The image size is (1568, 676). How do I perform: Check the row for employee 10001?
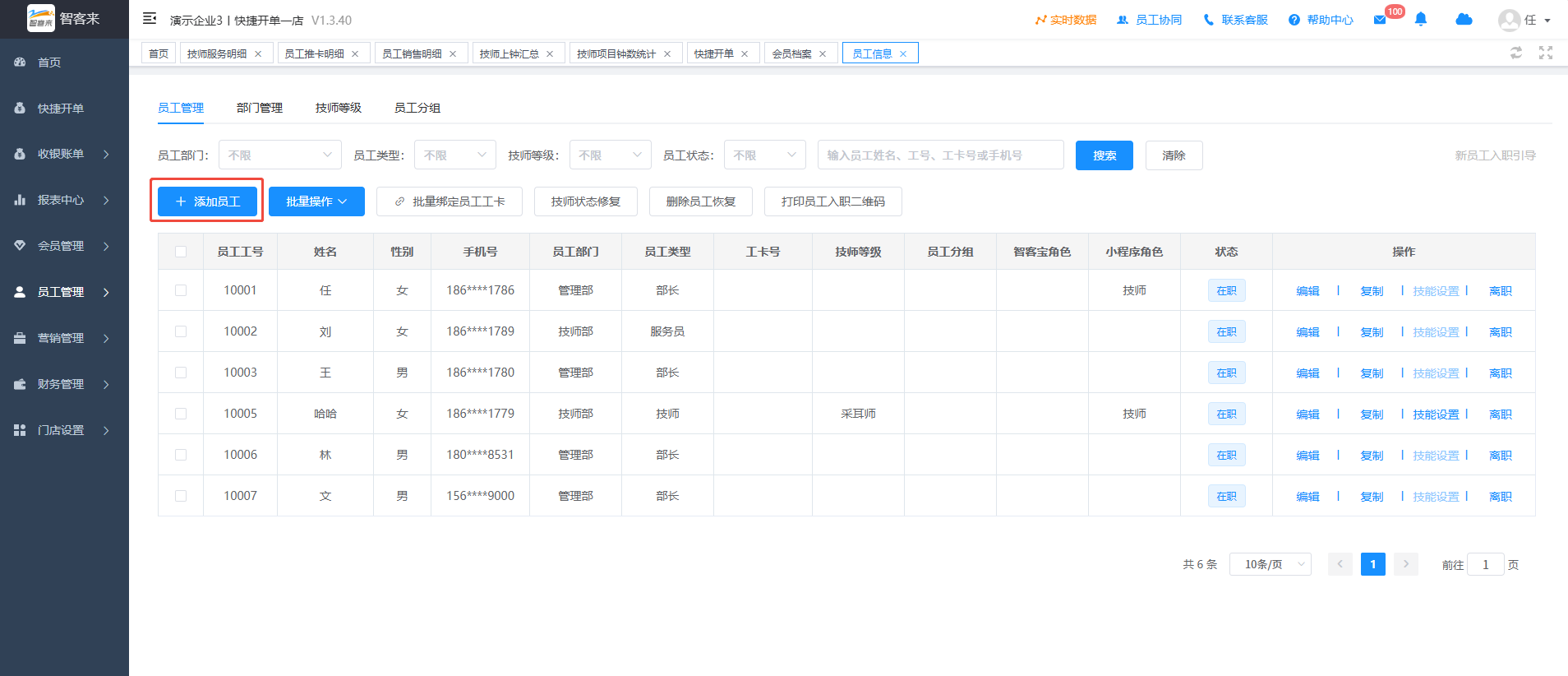[x=181, y=290]
